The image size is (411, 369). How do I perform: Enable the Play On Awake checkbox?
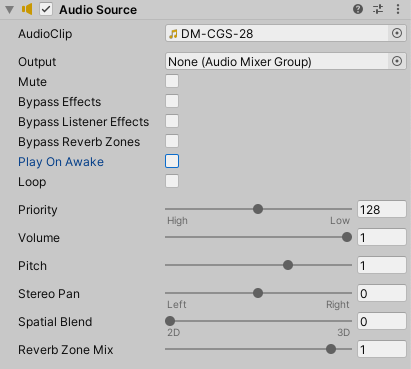pos(172,161)
